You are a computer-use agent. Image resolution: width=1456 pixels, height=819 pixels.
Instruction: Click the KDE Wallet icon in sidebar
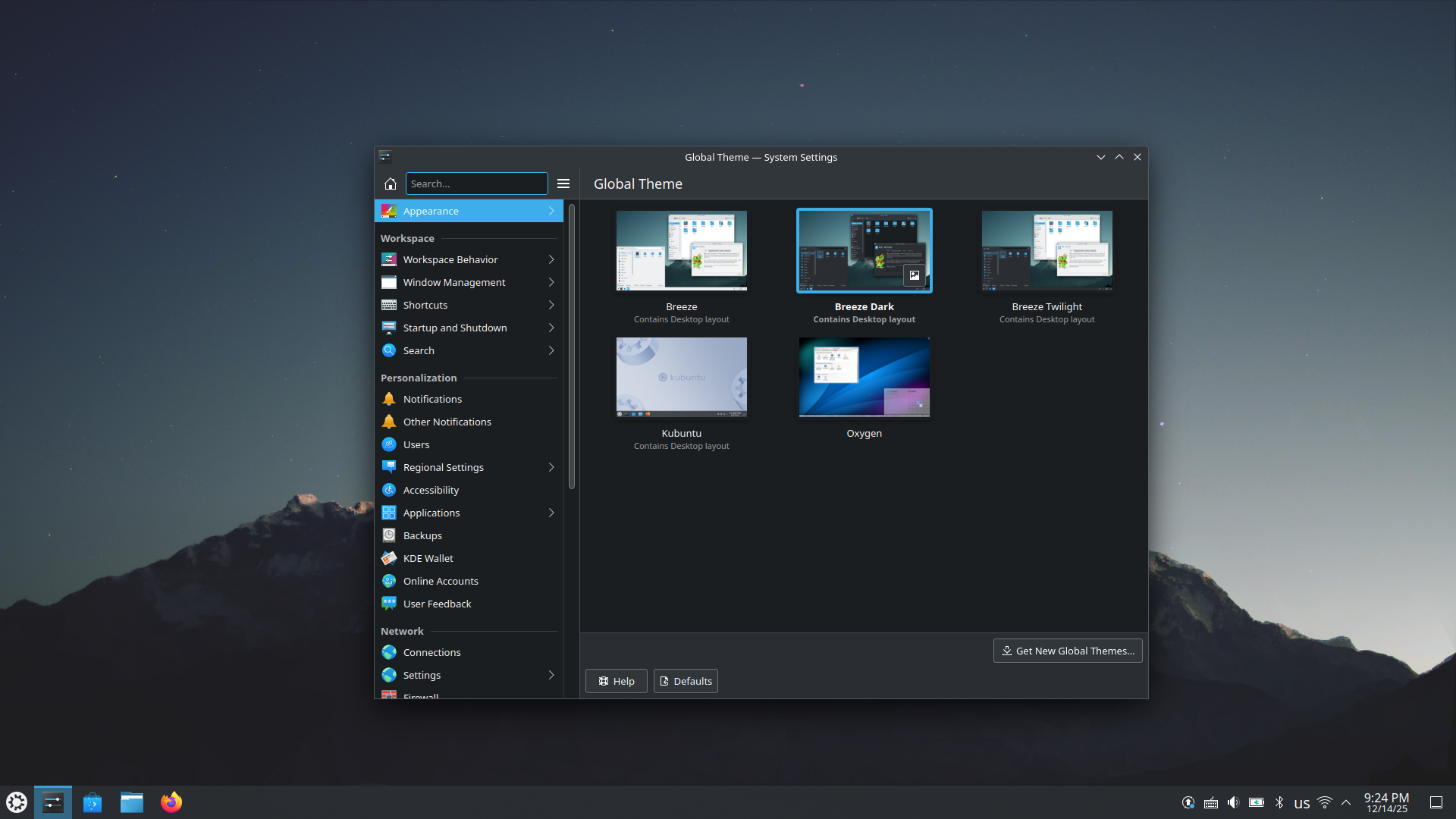pos(389,558)
